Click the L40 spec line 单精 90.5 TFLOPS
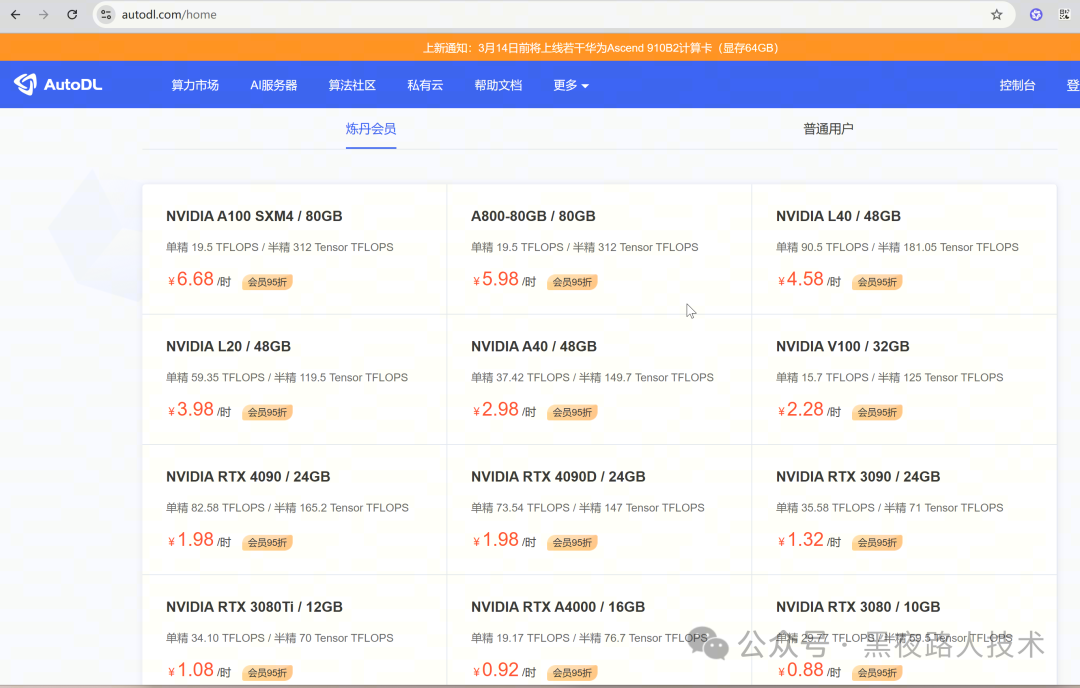The image size is (1080, 688). click(x=897, y=247)
